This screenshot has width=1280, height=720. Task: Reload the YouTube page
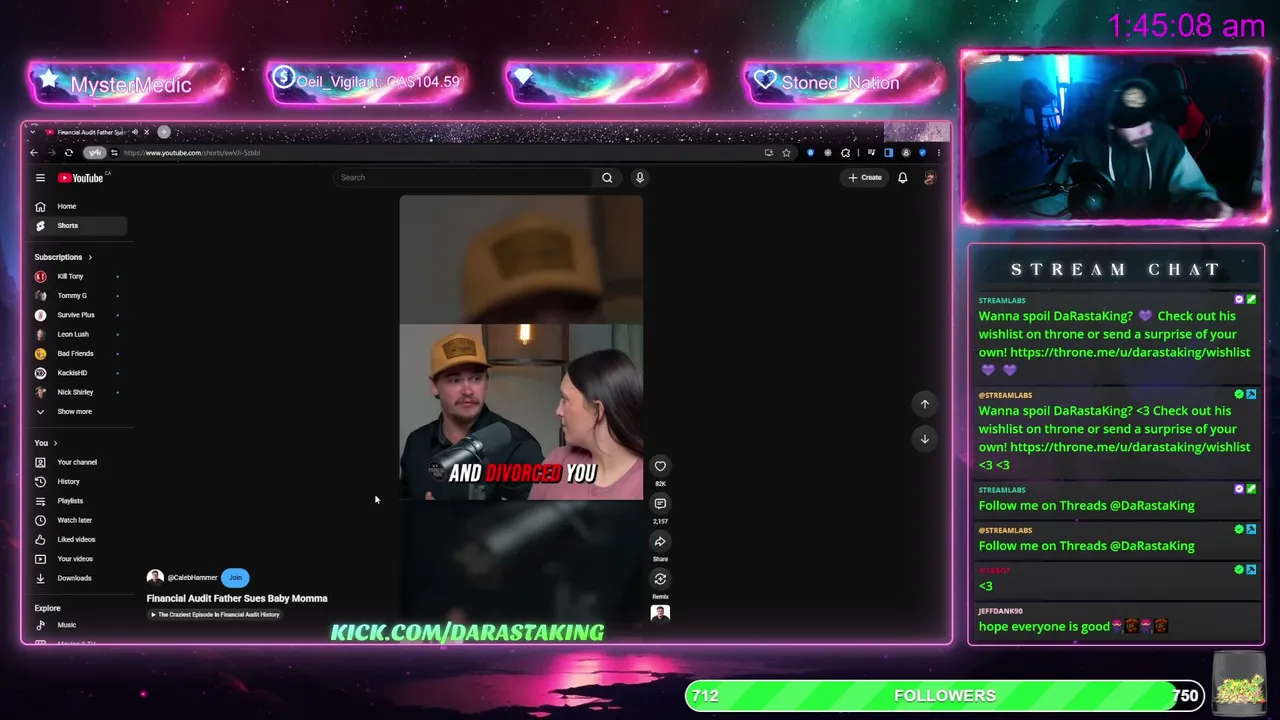pyautogui.click(x=68, y=153)
